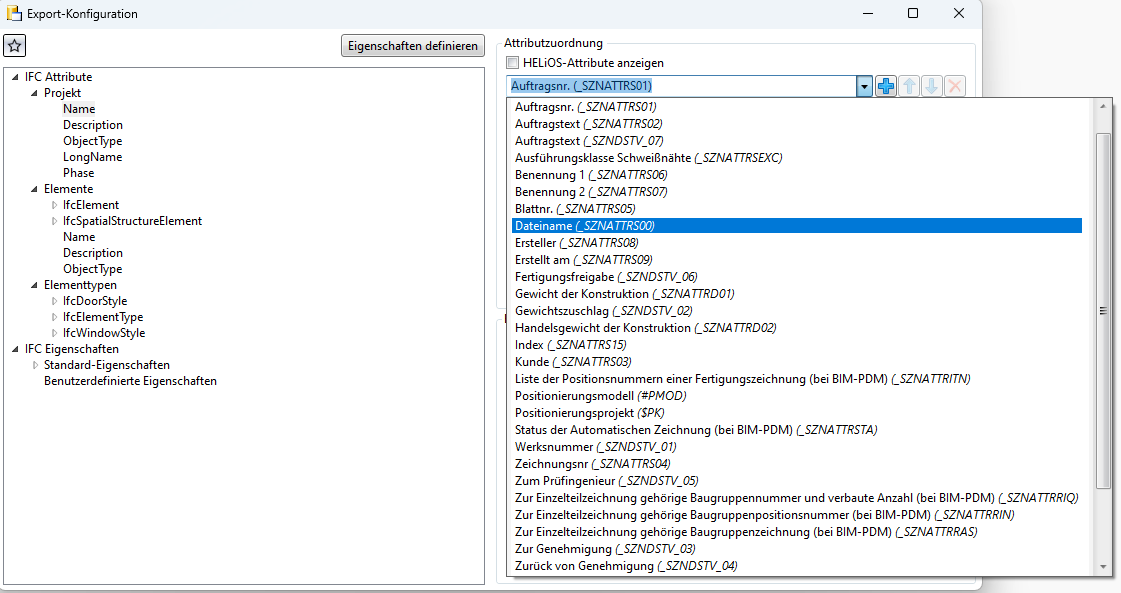Click the star favorites icon

pos(15,46)
